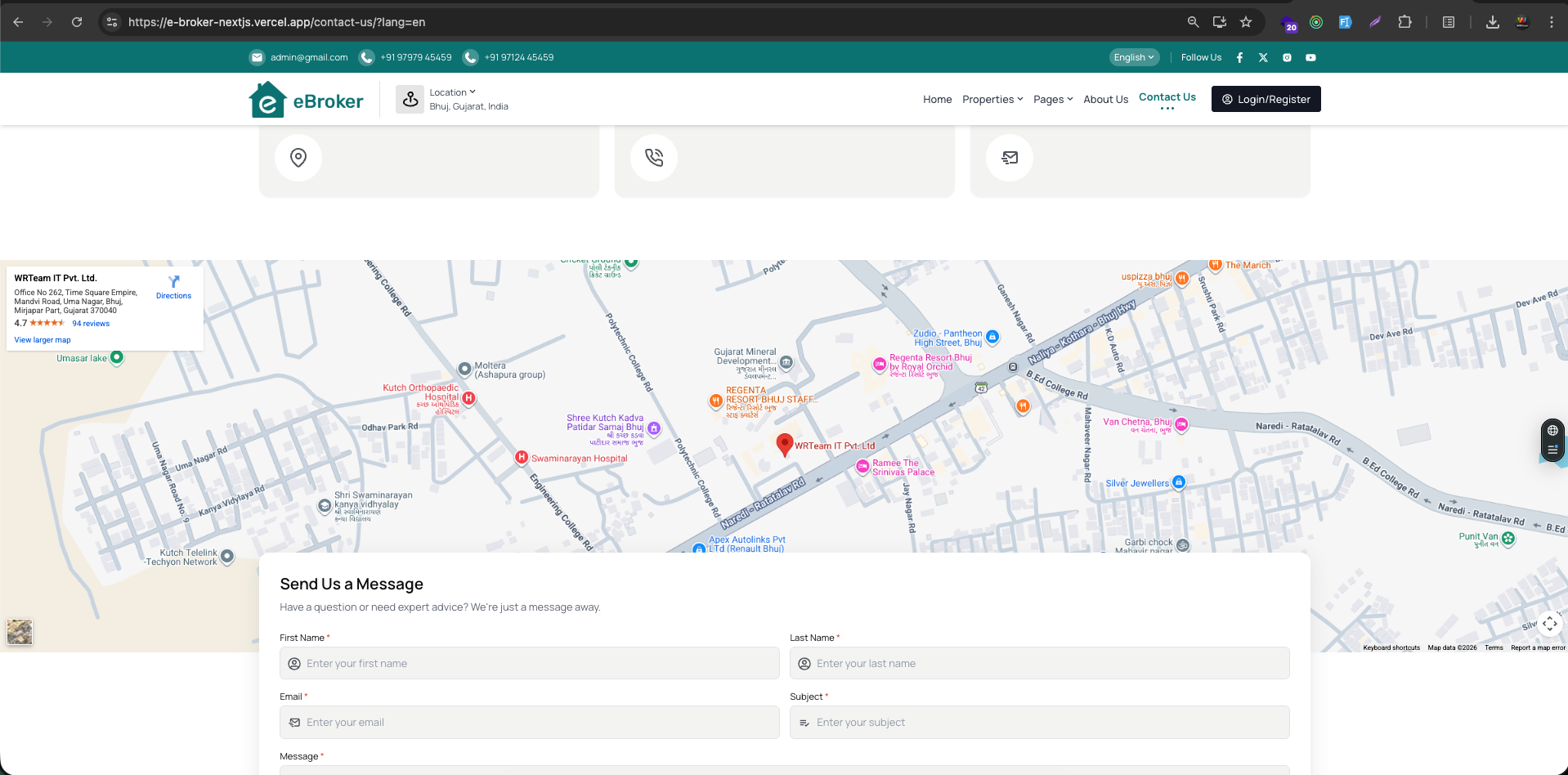Image resolution: width=1568 pixels, height=775 pixels.
Task: Switch map to satellite layer thumbnail
Action: (x=20, y=631)
